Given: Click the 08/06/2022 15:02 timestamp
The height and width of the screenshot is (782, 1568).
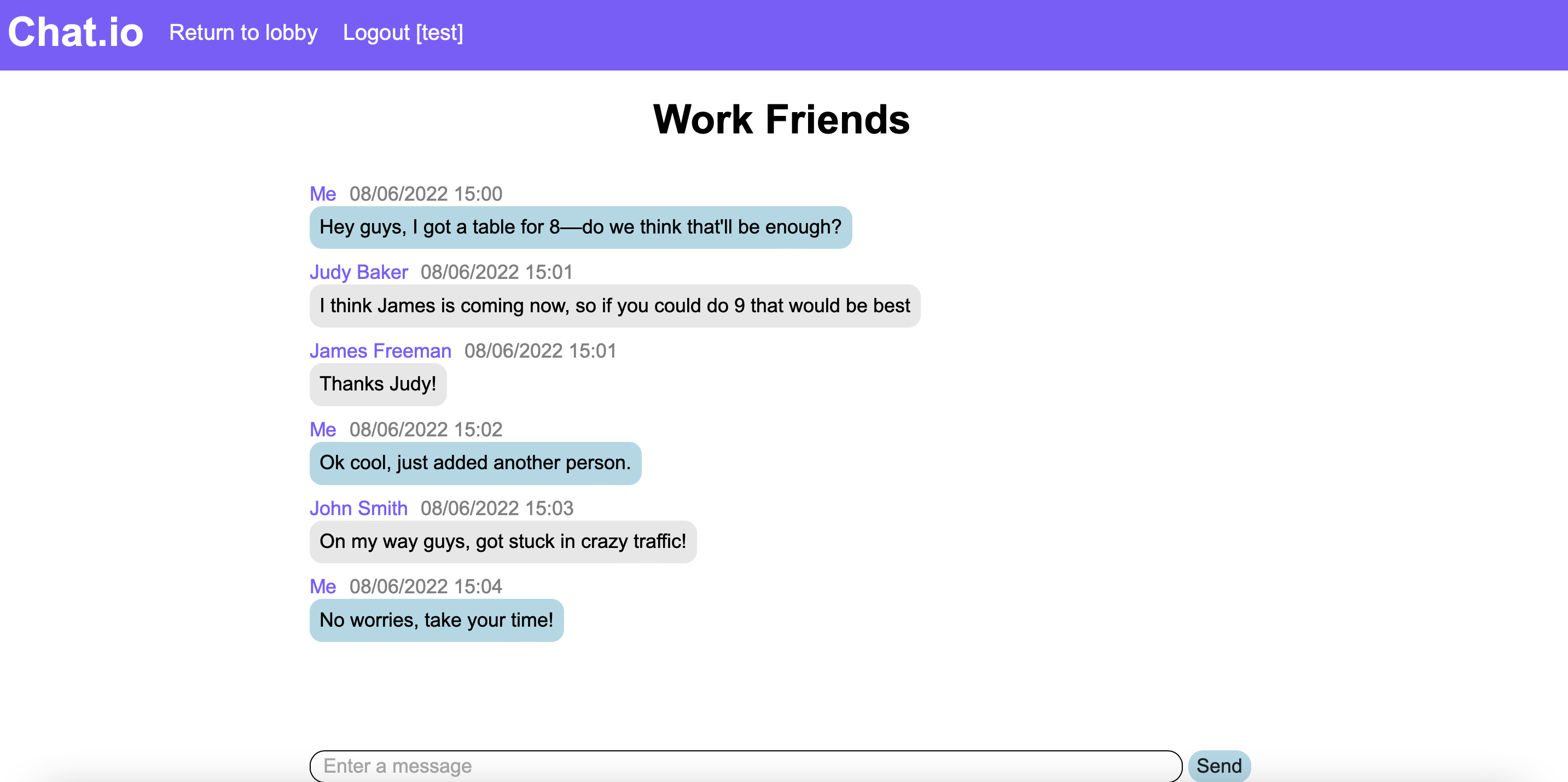Looking at the screenshot, I should tap(426, 429).
